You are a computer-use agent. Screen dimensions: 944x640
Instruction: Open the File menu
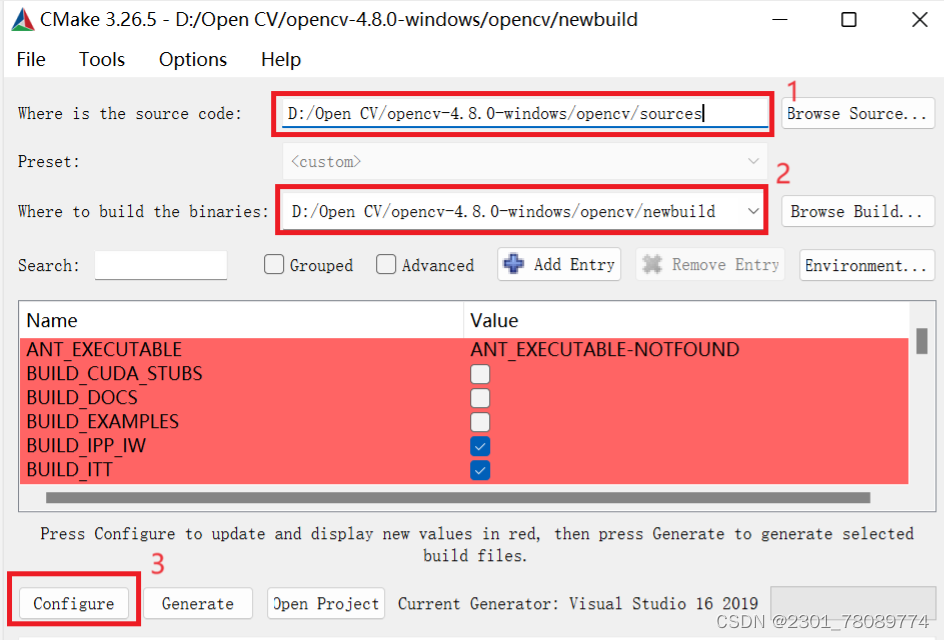pyautogui.click(x=30, y=59)
